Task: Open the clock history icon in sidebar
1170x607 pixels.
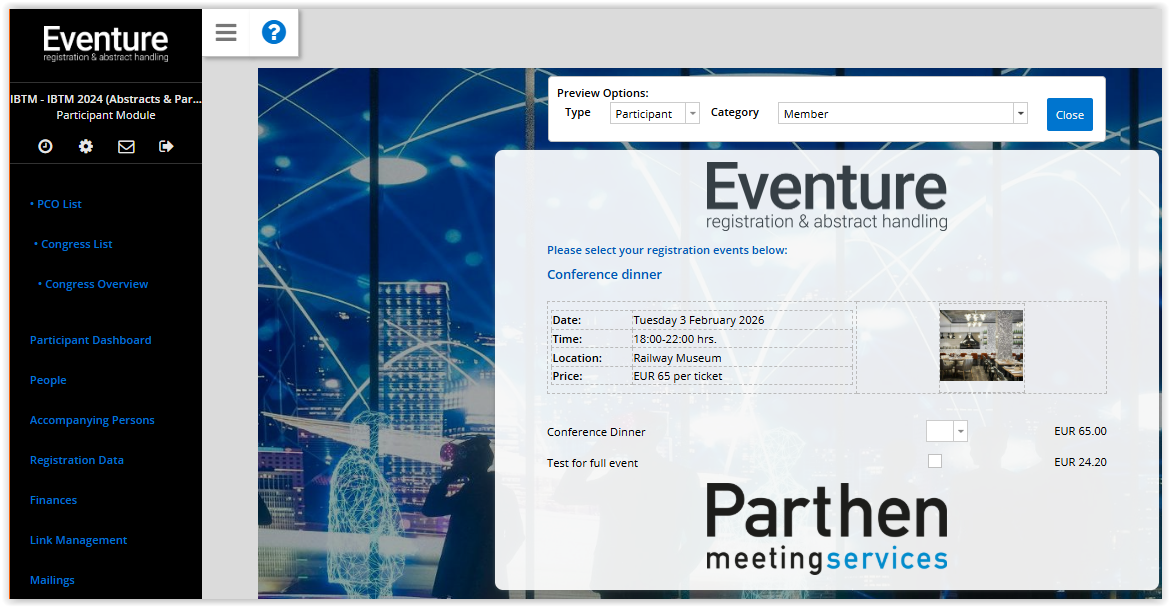Action: pyautogui.click(x=46, y=146)
